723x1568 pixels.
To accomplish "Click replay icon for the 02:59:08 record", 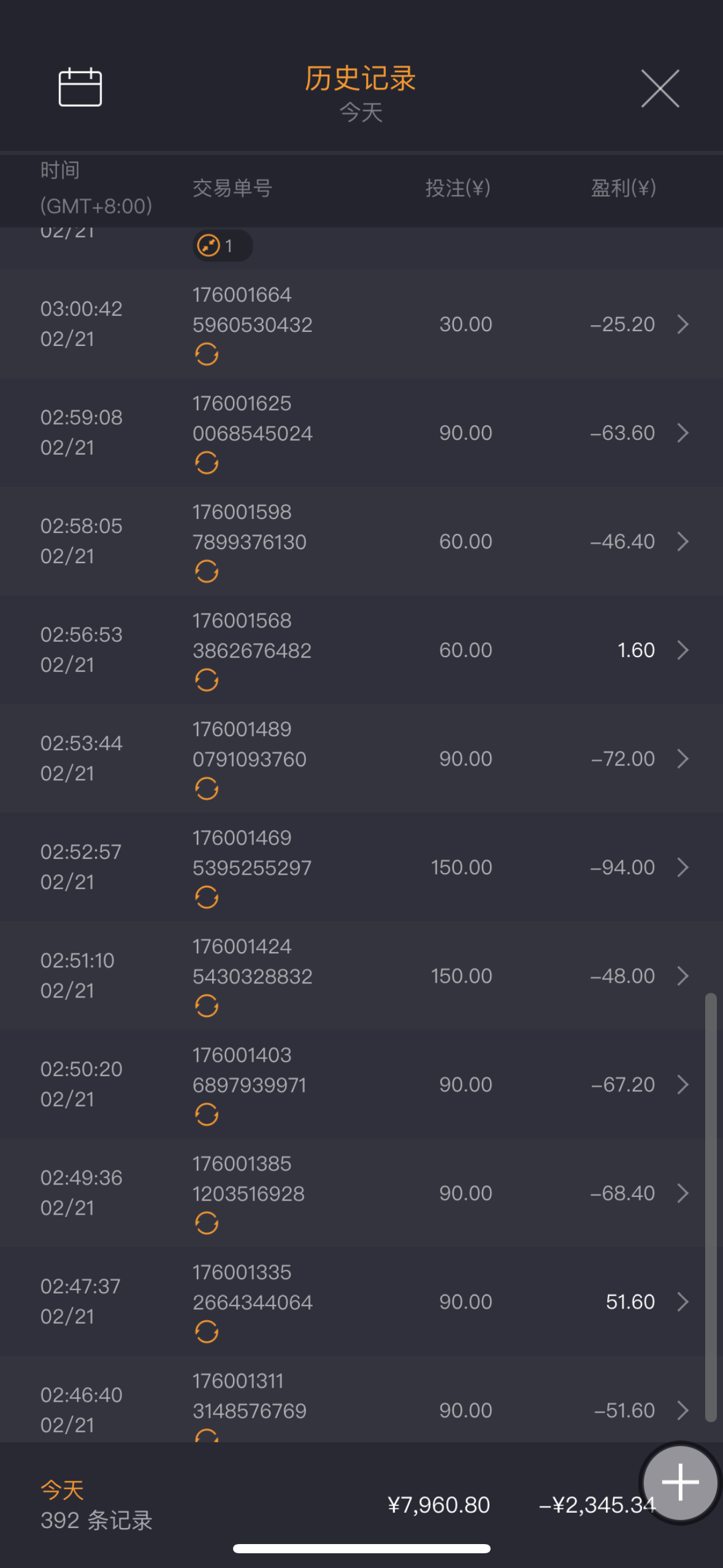I will [x=207, y=463].
